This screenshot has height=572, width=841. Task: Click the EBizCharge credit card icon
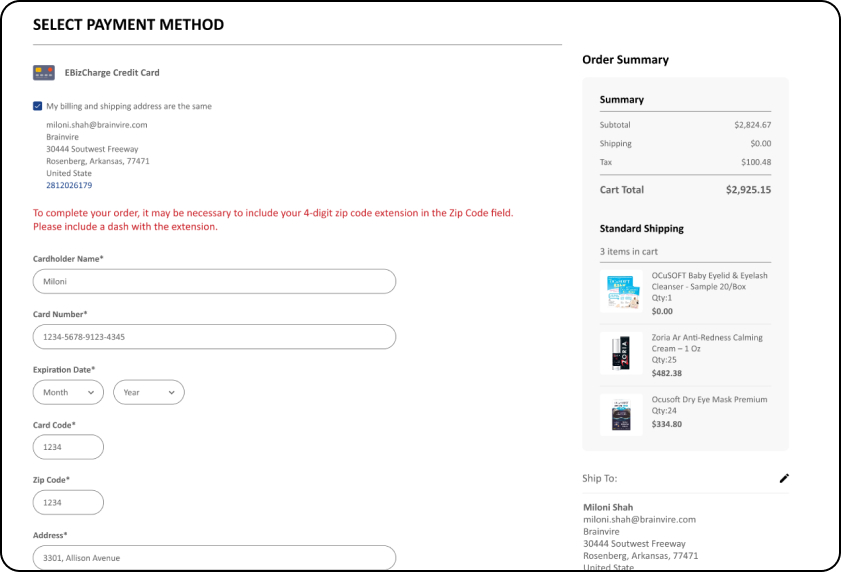click(x=43, y=72)
